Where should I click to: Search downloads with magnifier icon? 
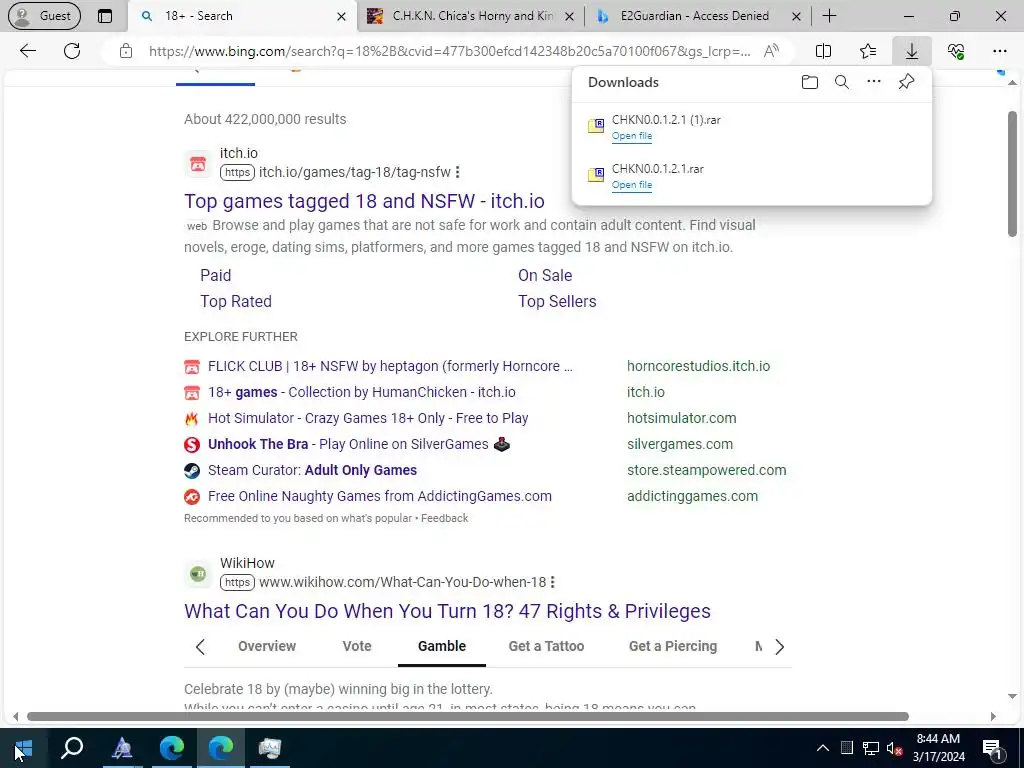(x=842, y=82)
